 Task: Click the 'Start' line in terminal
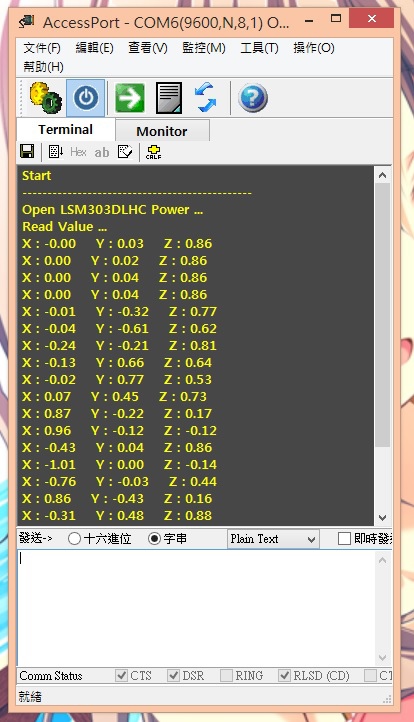(x=36, y=175)
